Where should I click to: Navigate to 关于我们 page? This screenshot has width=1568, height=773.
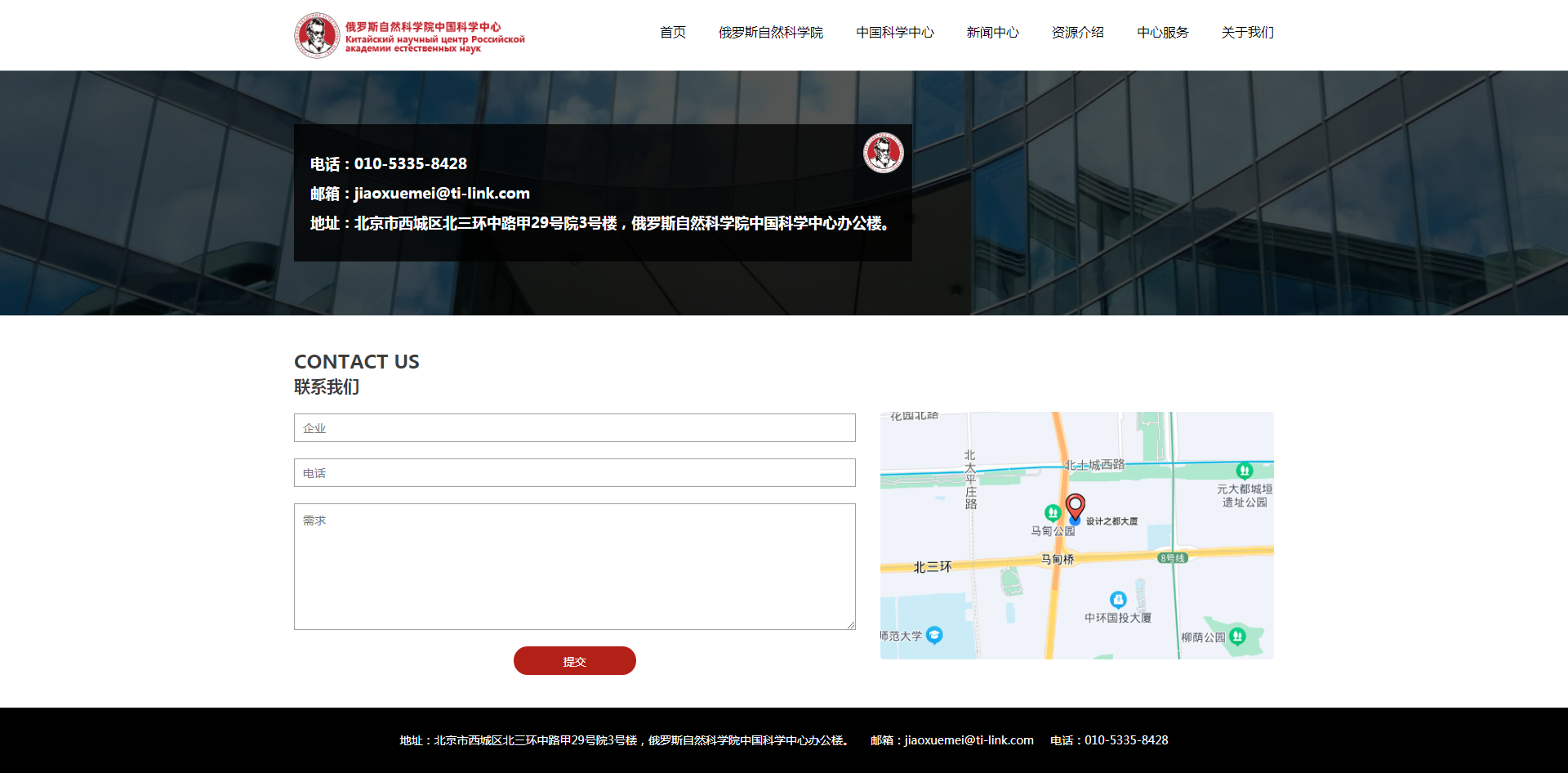[1247, 33]
